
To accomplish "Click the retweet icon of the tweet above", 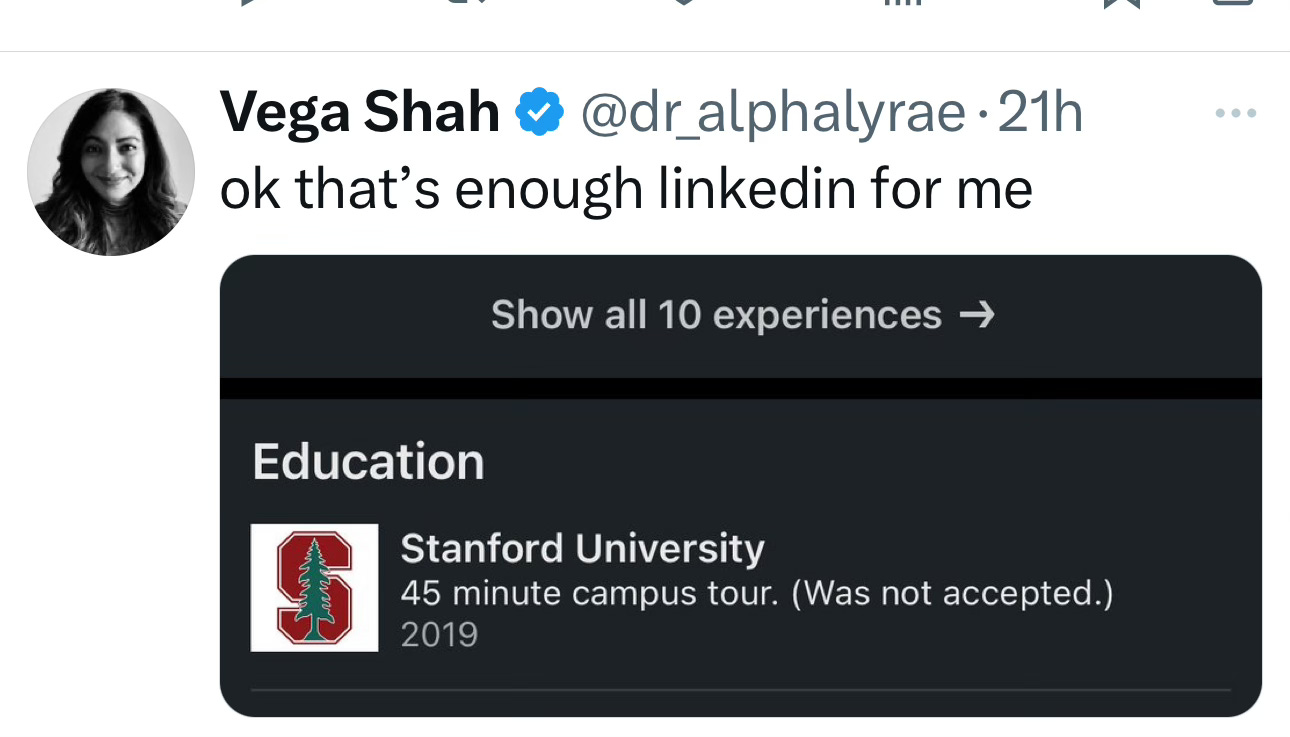I will click(x=470, y=3).
